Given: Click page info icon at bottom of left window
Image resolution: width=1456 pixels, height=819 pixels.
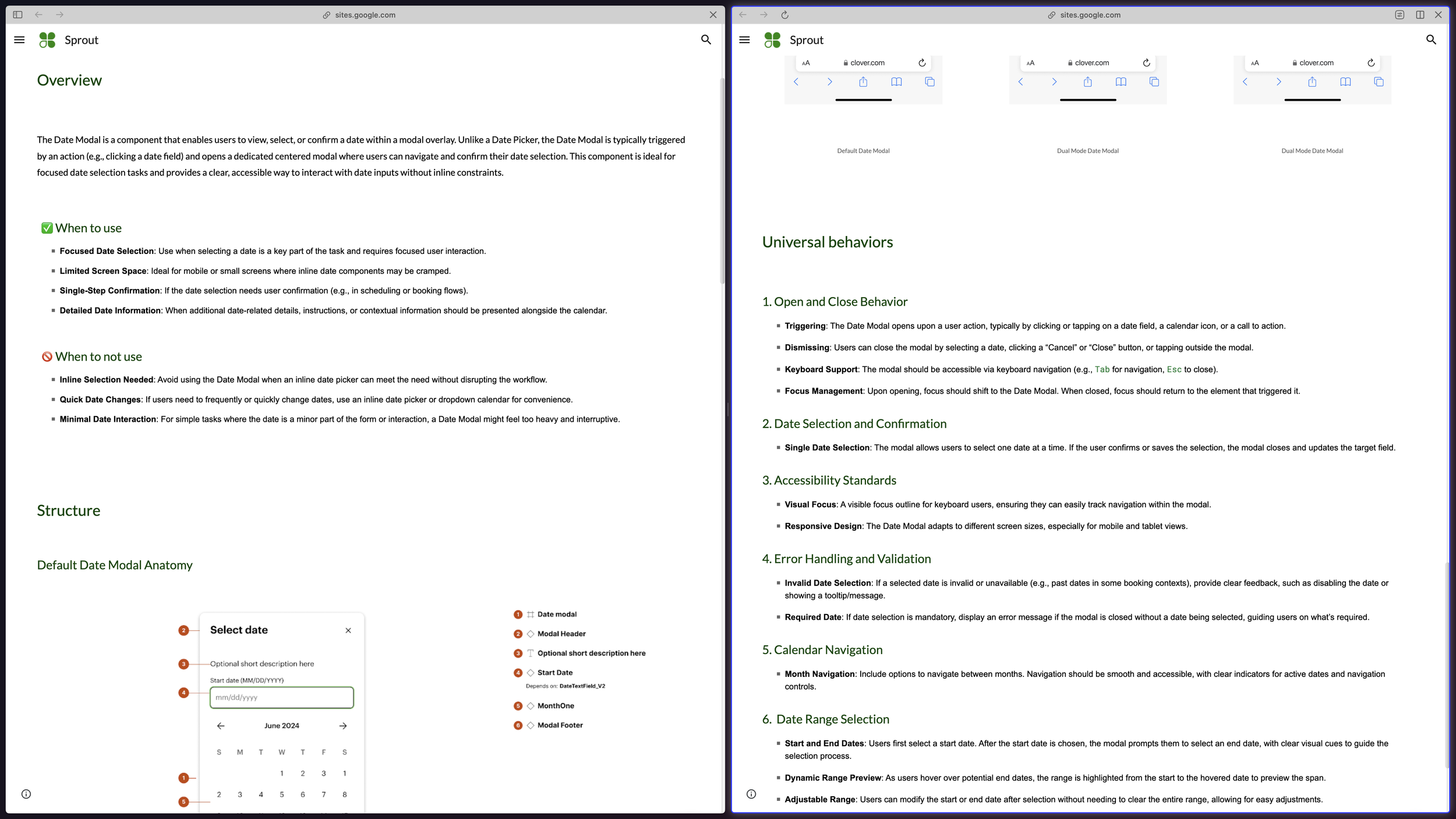Looking at the screenshot, I should click(26, 794).
